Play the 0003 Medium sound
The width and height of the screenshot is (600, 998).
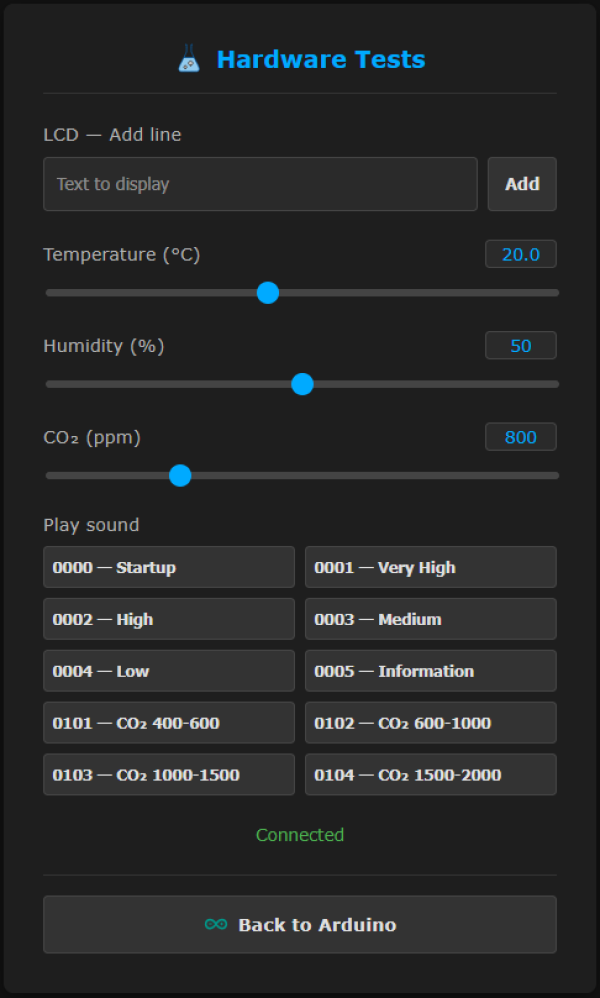click(430, 619)
